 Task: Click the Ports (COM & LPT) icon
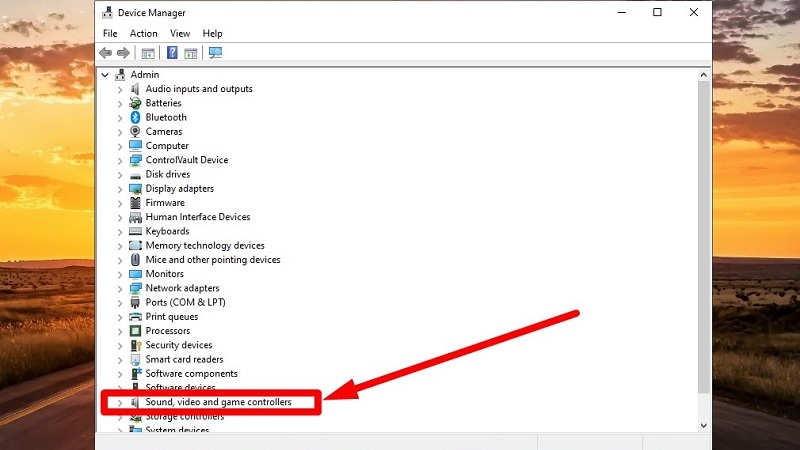(x=135, y=303)
